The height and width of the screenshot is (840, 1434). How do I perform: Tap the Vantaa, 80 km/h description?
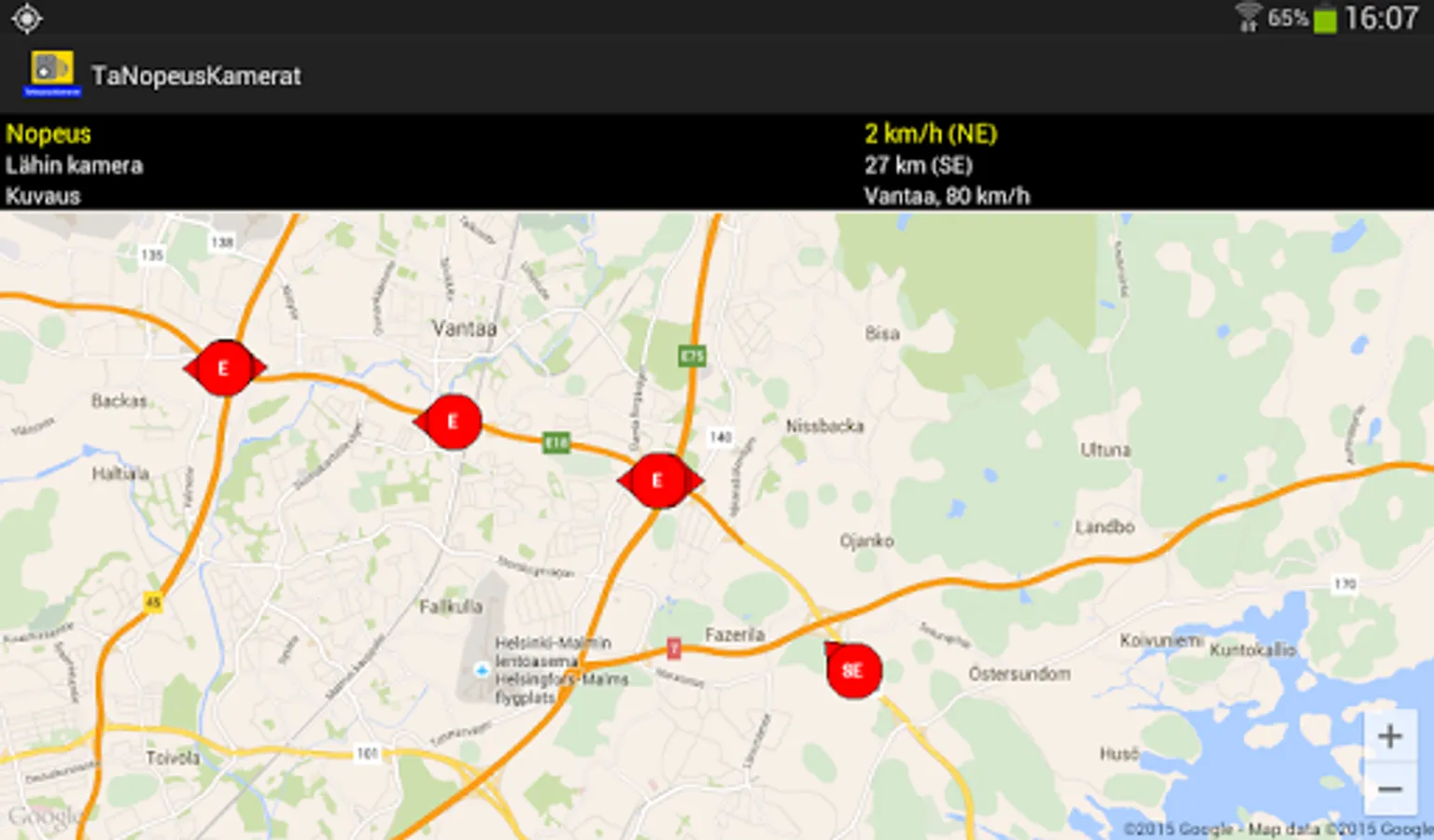coord(947,196)
